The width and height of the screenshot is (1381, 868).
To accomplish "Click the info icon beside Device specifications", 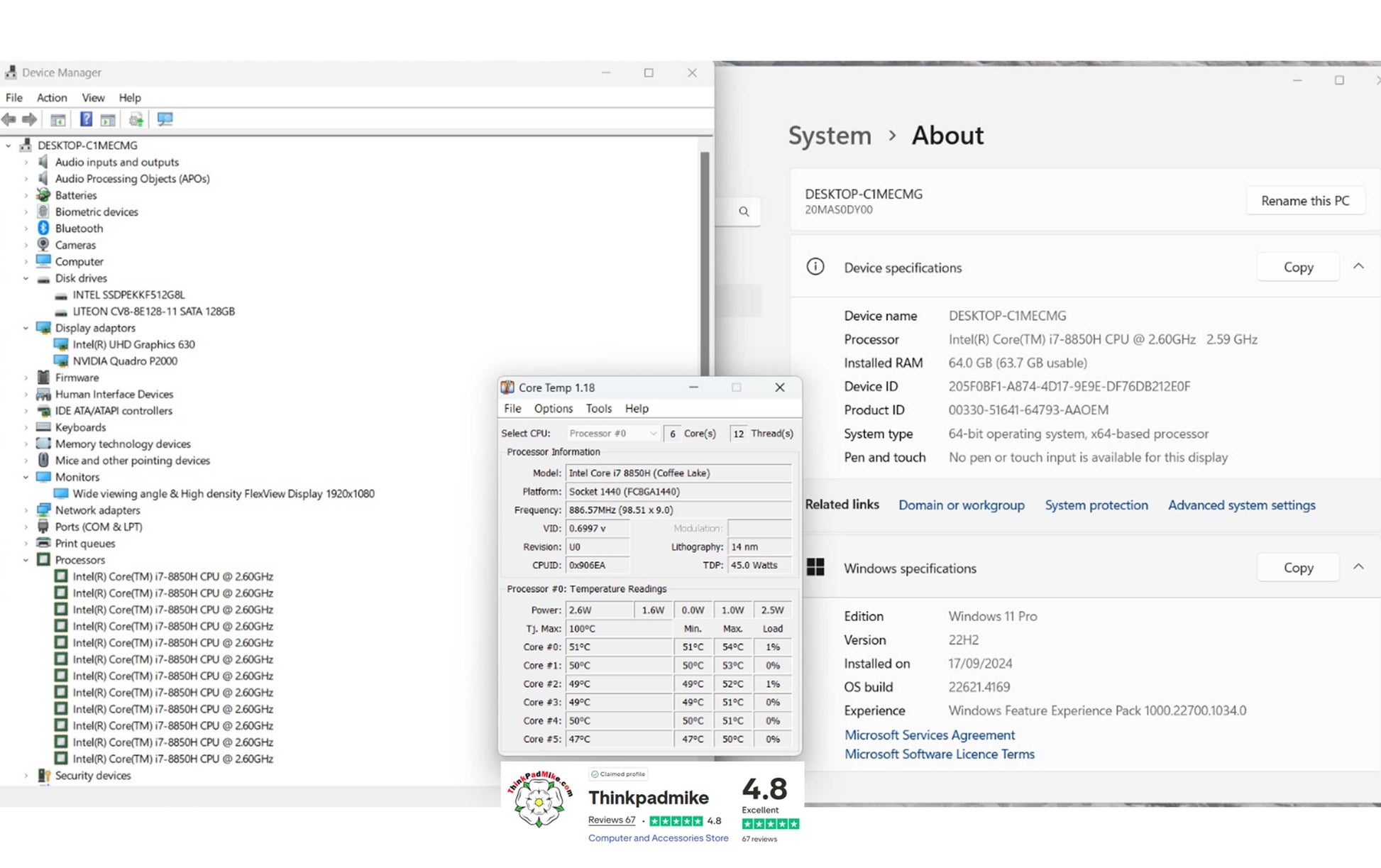I will click(815, 267).
